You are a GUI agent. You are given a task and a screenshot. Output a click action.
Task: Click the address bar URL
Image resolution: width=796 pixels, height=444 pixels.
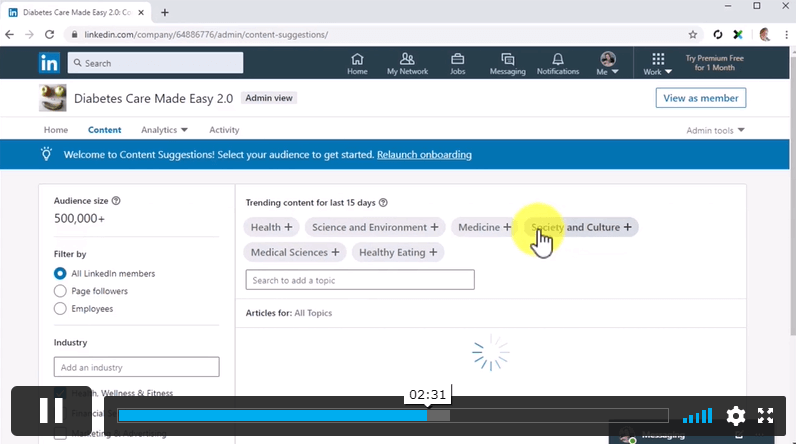coord(206,35)
